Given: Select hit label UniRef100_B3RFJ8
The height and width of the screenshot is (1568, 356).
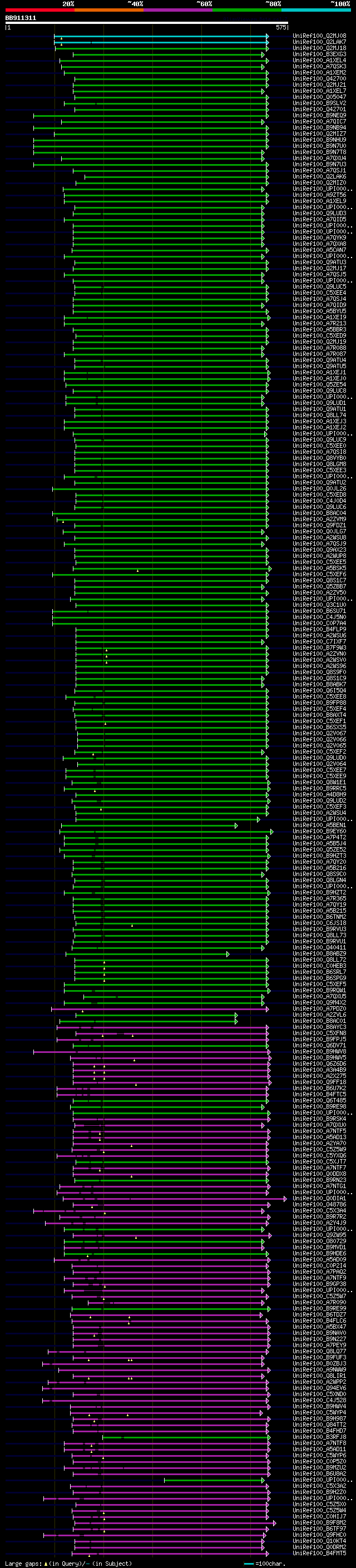Looking at the screenshot, I should click(x=319, y=1437).
